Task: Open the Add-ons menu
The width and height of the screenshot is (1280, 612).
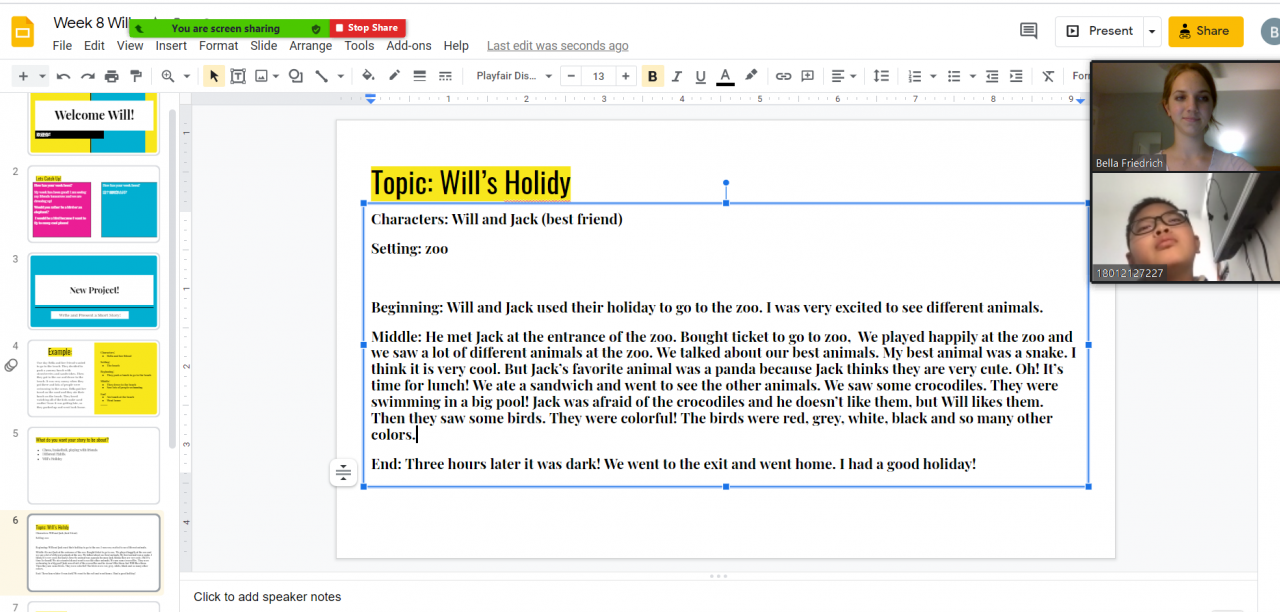Action: [x=409, y=46]
